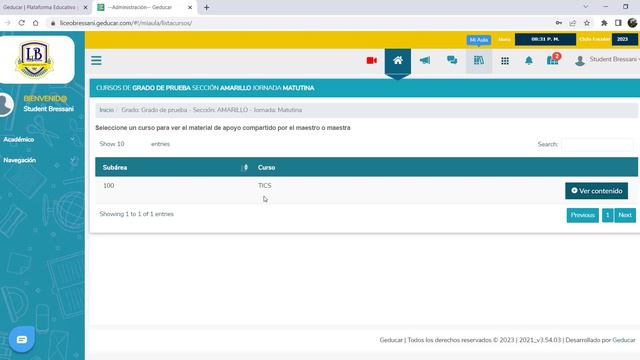Go to browser home page
The height and width of the screenshot is (360, 640).
36,23
